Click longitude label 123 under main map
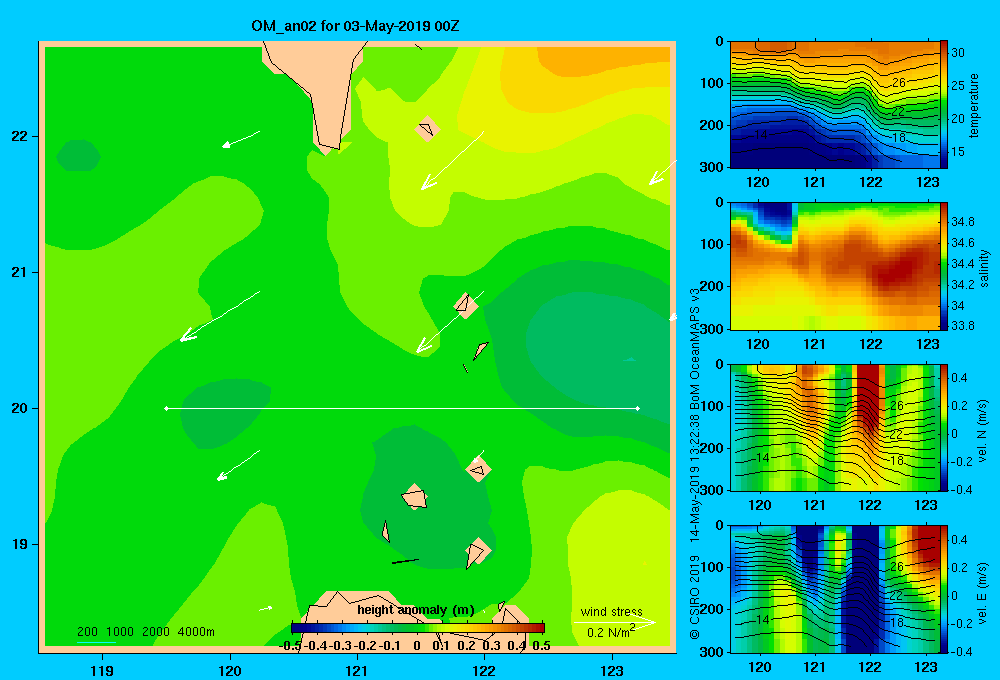This screenshot has width=1000, height=680. (612, 670)
